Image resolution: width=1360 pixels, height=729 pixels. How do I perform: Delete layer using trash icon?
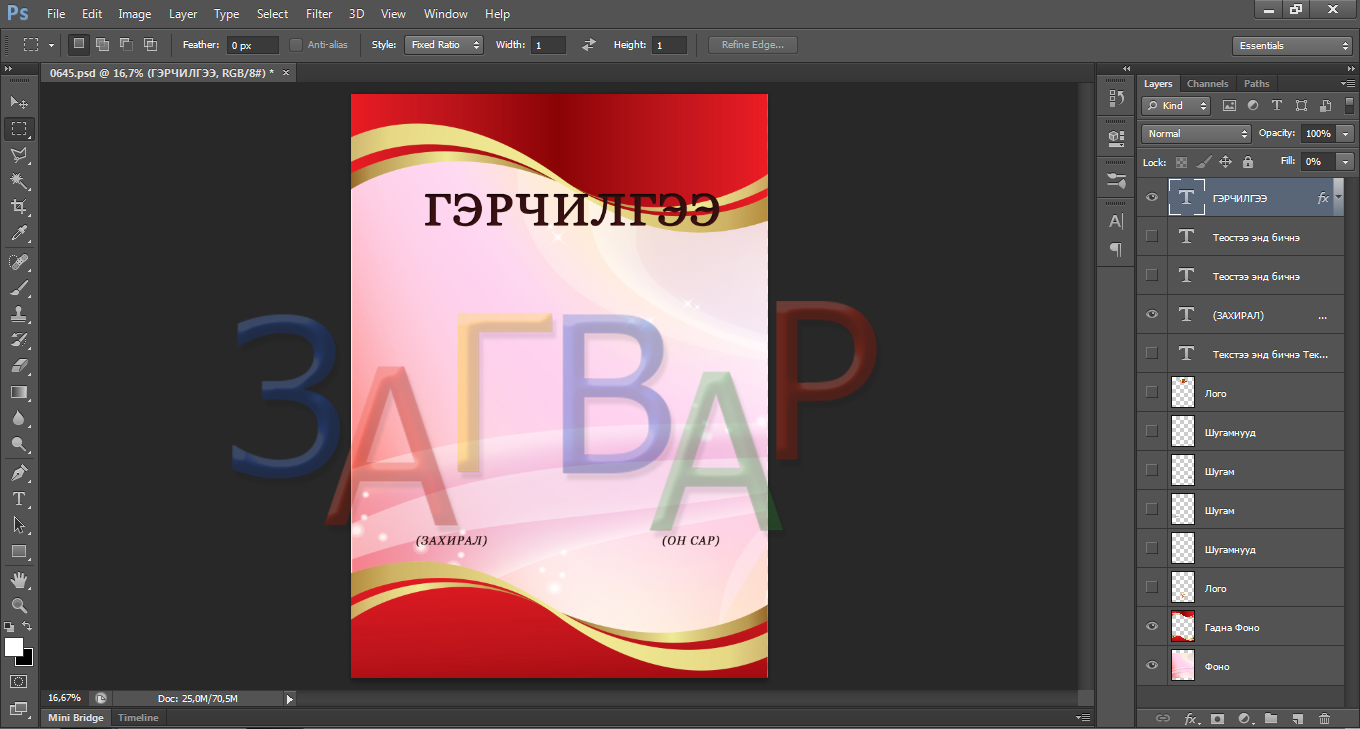[x=1324, y=718]
